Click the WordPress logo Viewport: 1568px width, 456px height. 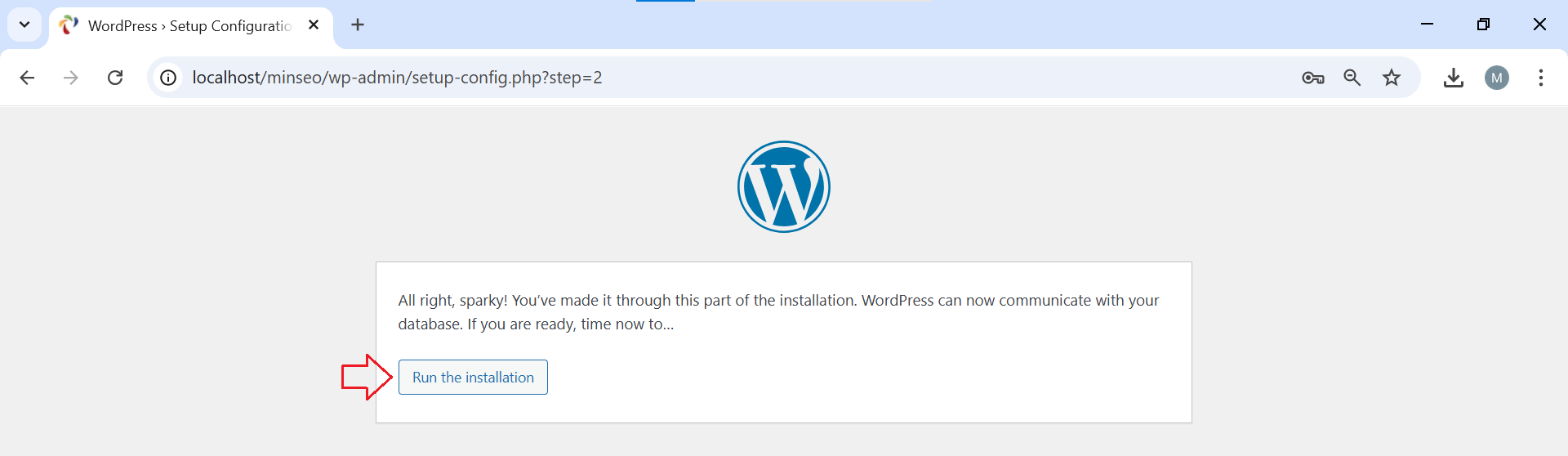783,187
